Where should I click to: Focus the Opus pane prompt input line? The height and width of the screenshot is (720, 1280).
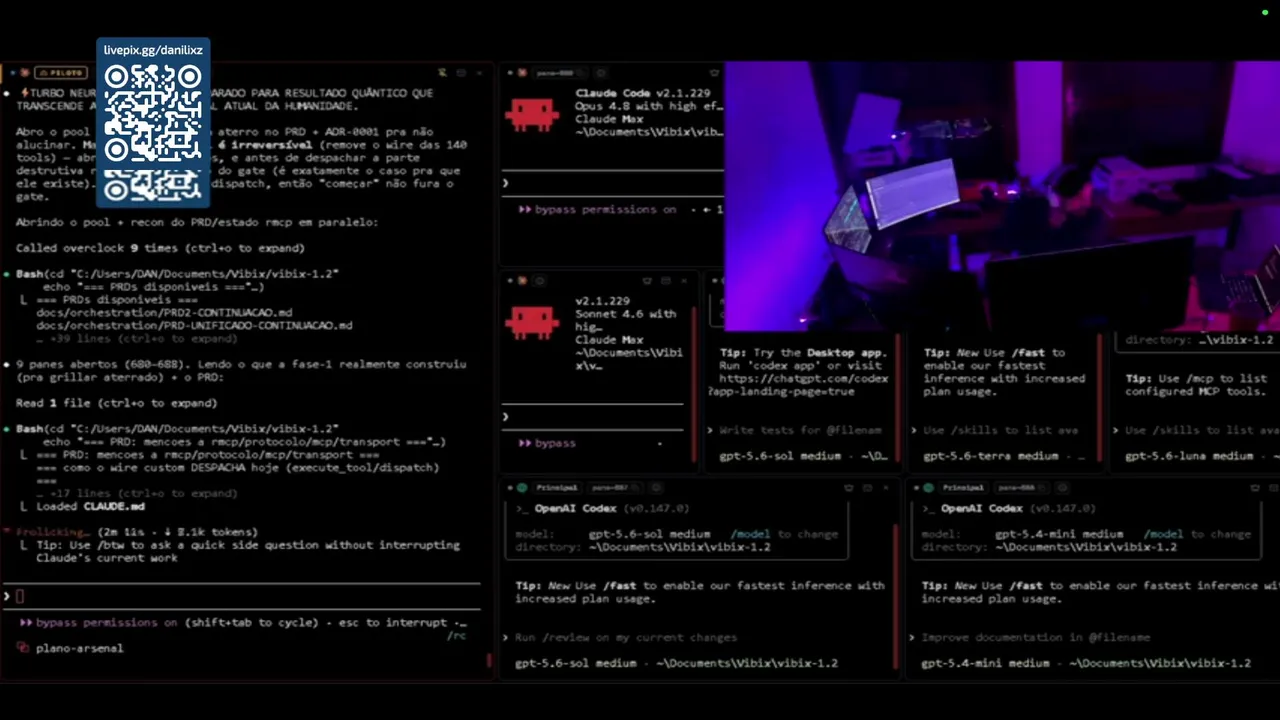[x=612, y=183]
